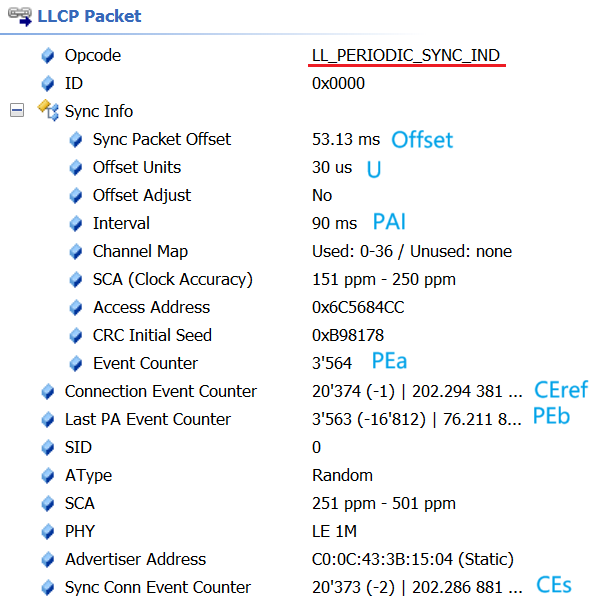The width and height of the screenshot is (606, 597).
Task: Click the diamond icon beside Offset Units
Action: click(x=76, y=168)
